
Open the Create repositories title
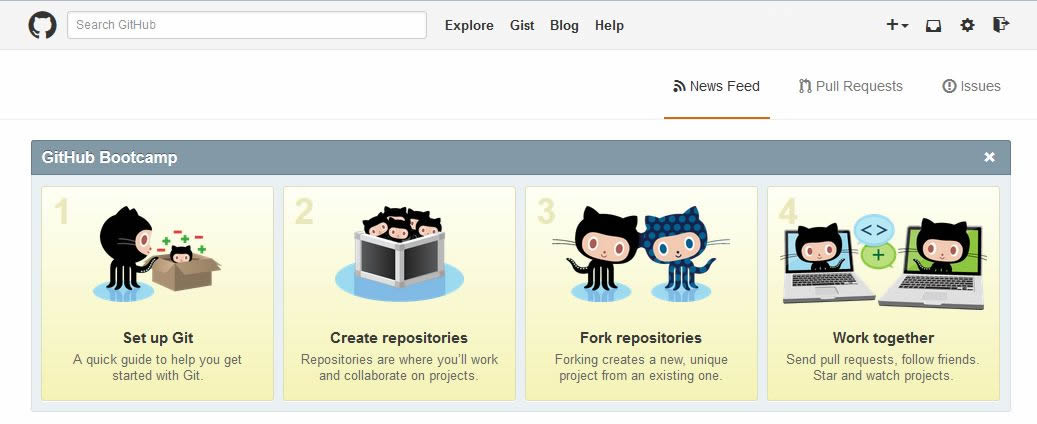pyautogui.click(x=399, y=338)
